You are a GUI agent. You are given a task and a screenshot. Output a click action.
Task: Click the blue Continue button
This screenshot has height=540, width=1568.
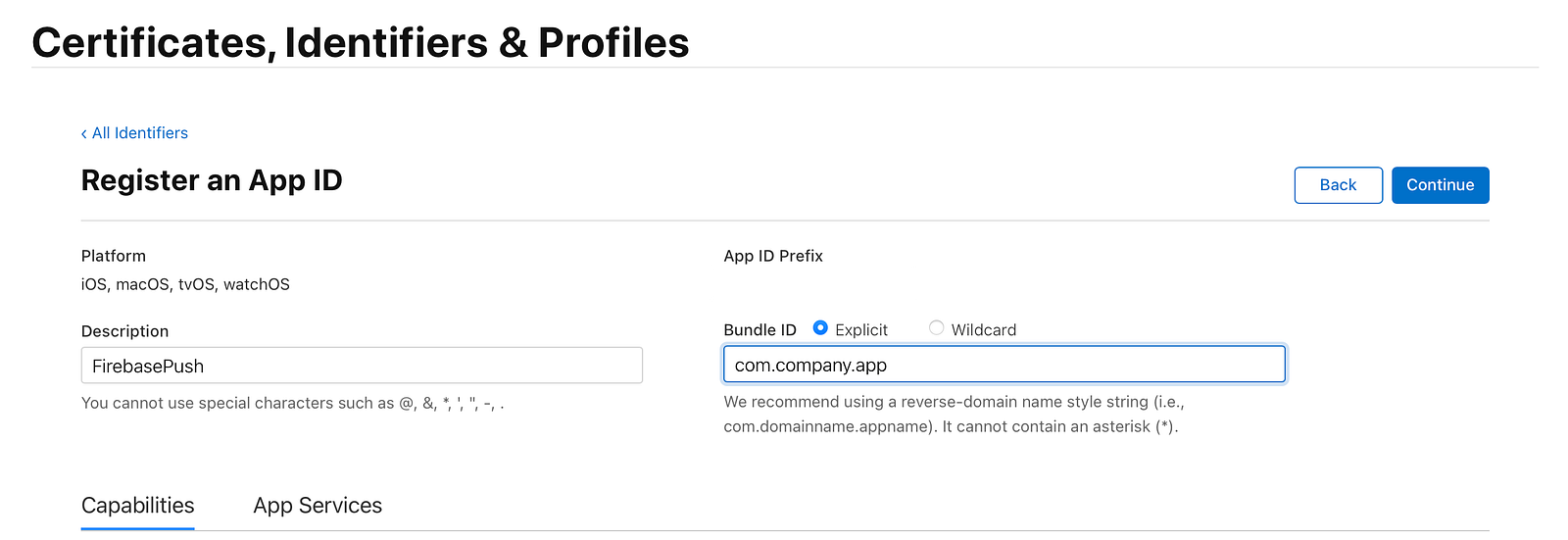[x=1440, y=185]
